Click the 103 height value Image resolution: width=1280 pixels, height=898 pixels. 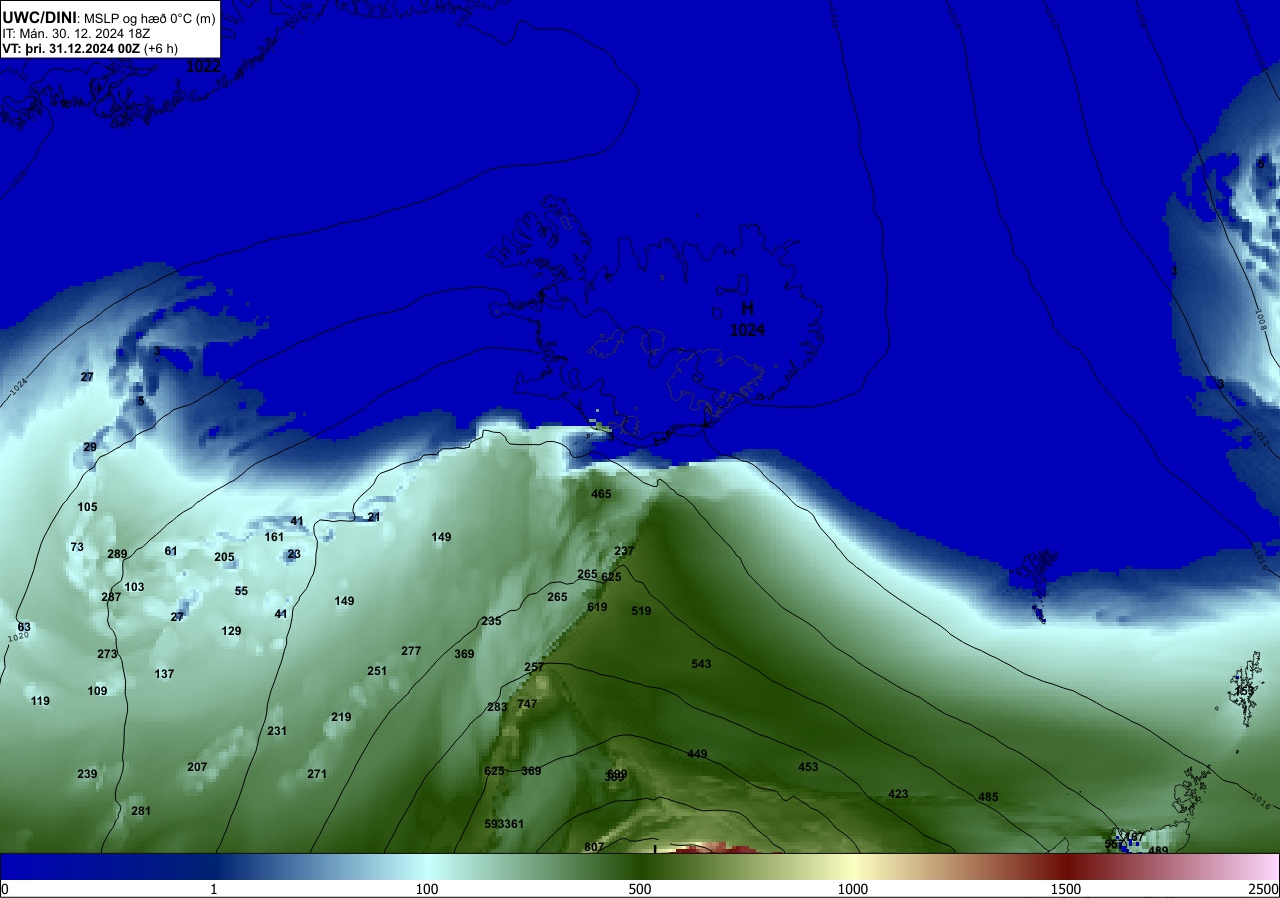tap(134, 587)
